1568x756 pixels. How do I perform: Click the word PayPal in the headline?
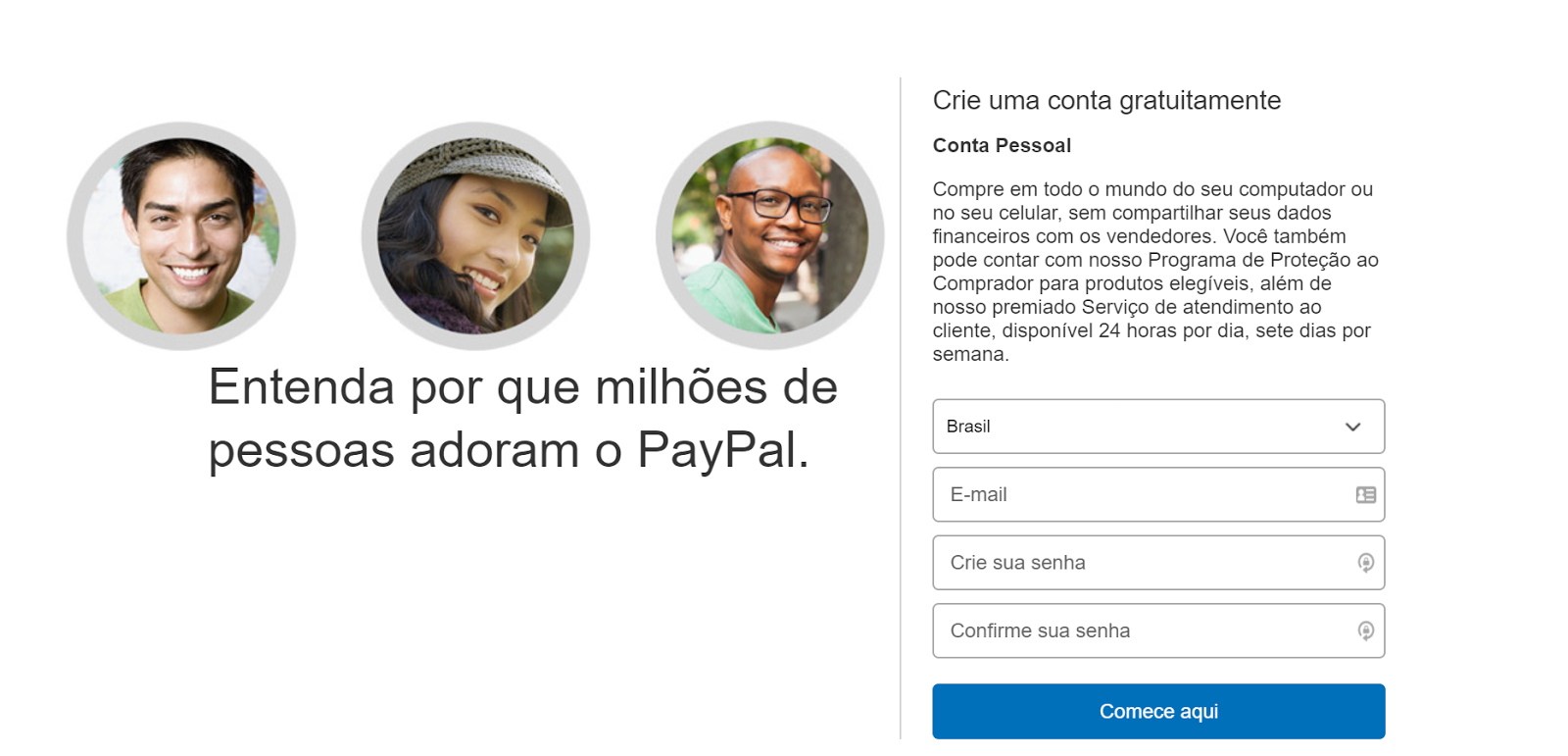pyautogui.click(x=723, y=450)
